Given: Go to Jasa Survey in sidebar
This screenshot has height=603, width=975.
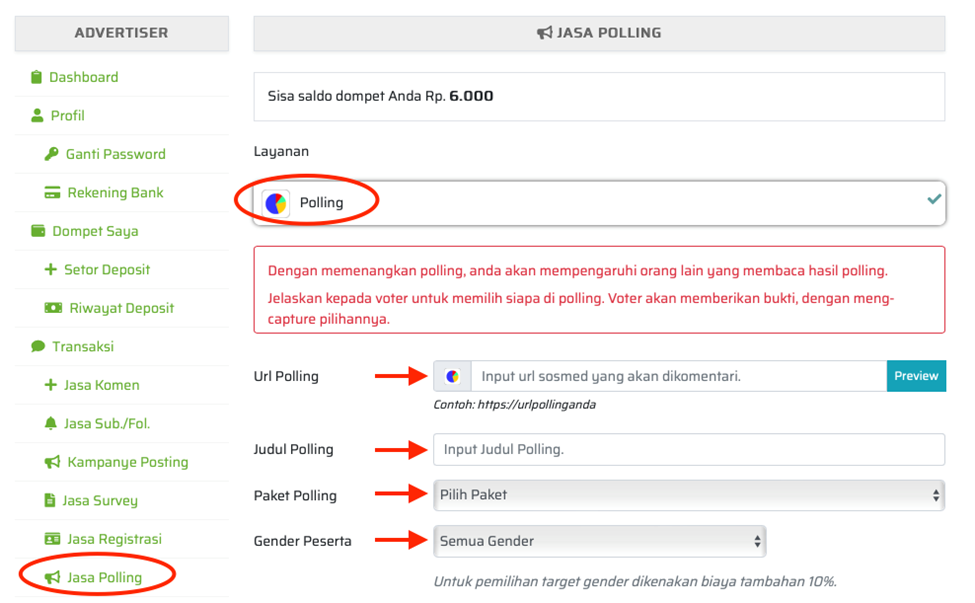Looking at the screenshot, I should (x=100, y=500).
